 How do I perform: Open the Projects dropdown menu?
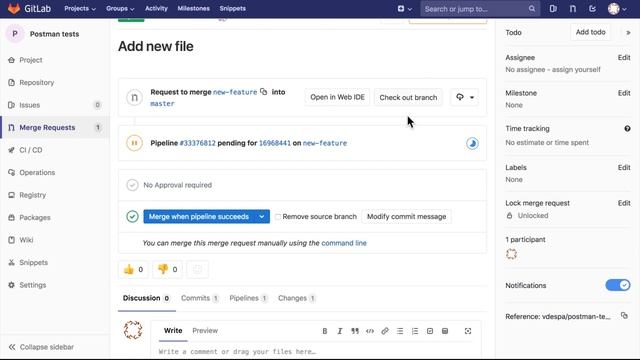click(80, 9)
